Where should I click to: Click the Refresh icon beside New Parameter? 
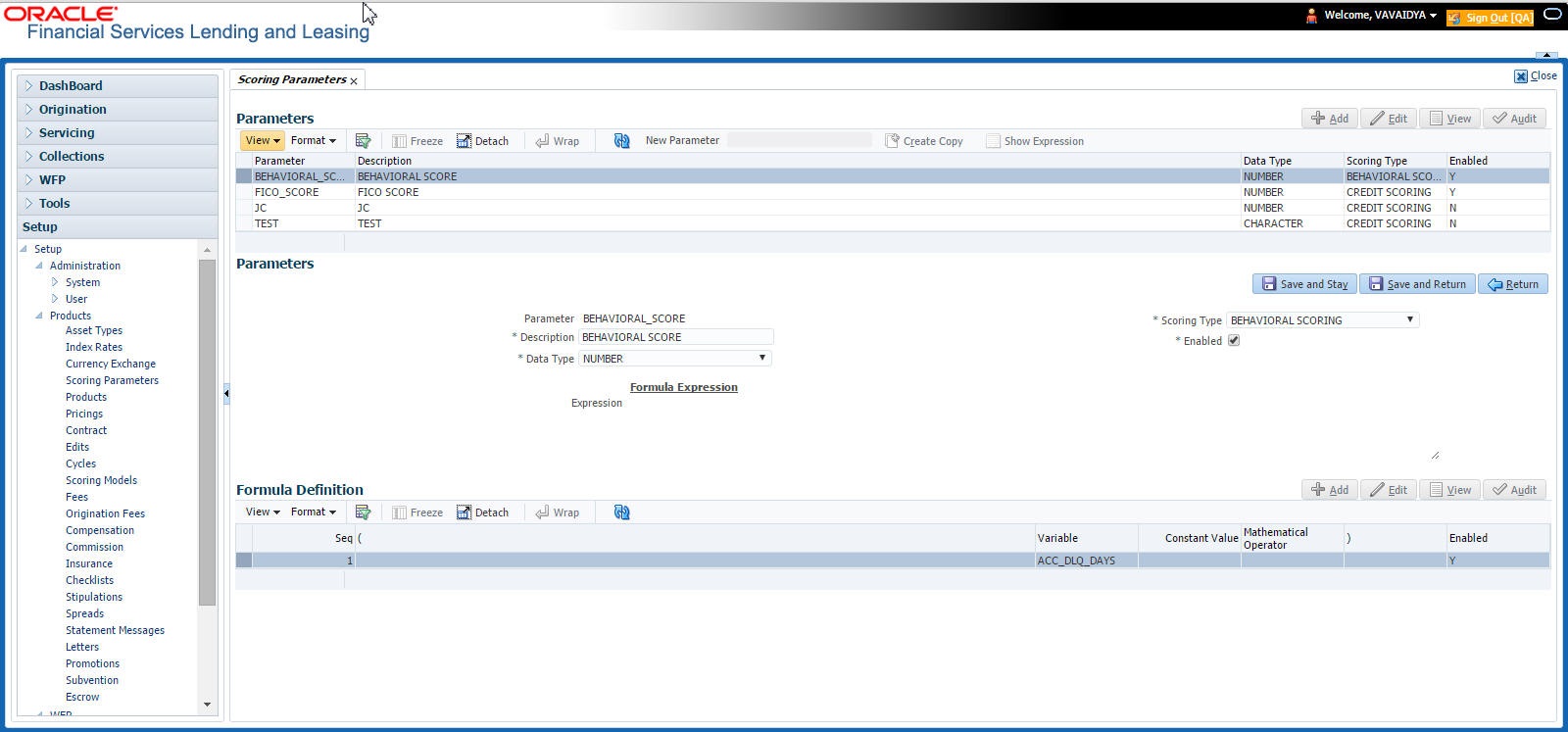tap(621, 141)
